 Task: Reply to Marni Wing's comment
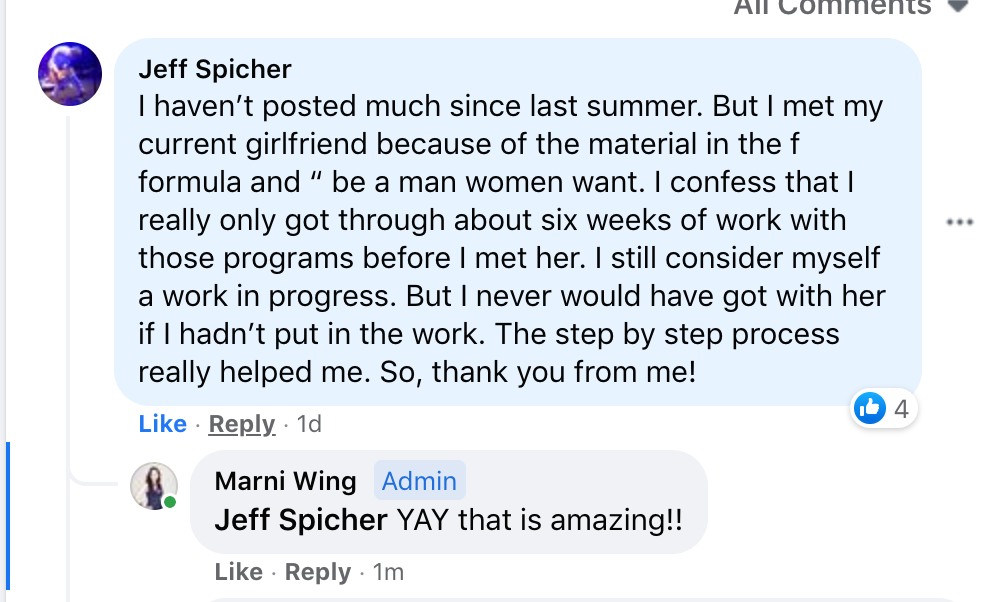click(x=318, y=572)
